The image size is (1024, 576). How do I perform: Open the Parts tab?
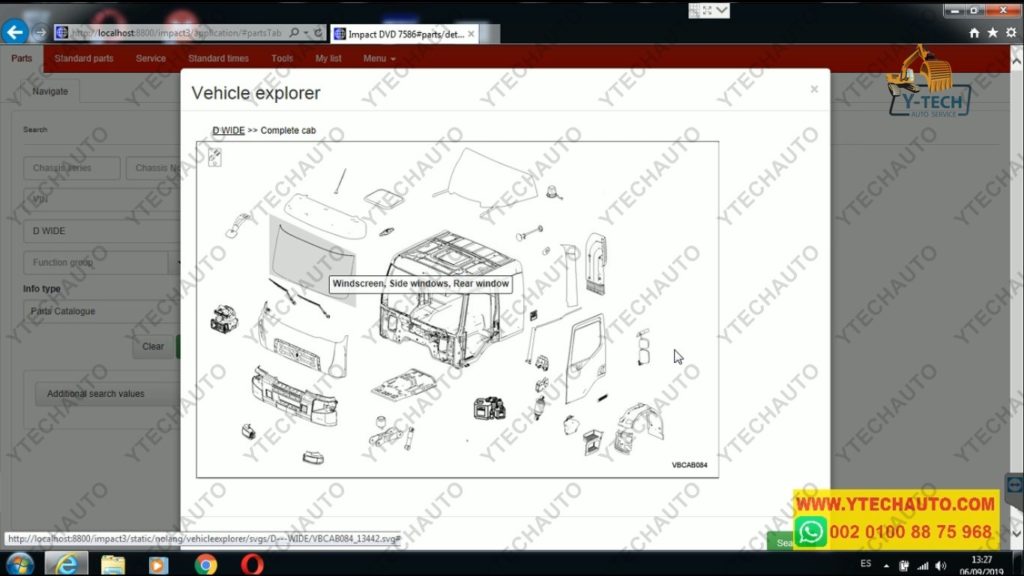(22, 58)
